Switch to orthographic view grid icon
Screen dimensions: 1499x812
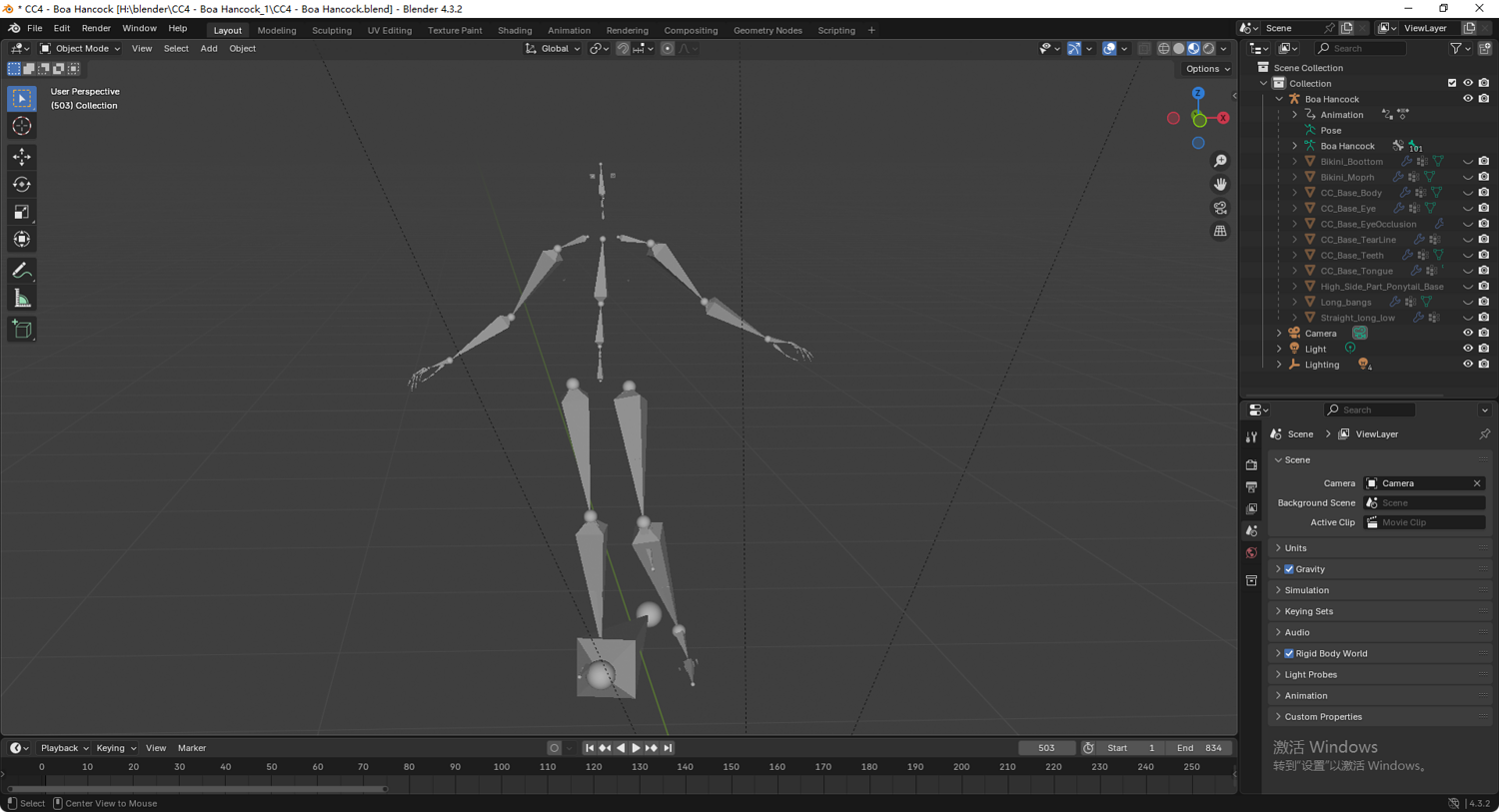[x=1220, y=231]
